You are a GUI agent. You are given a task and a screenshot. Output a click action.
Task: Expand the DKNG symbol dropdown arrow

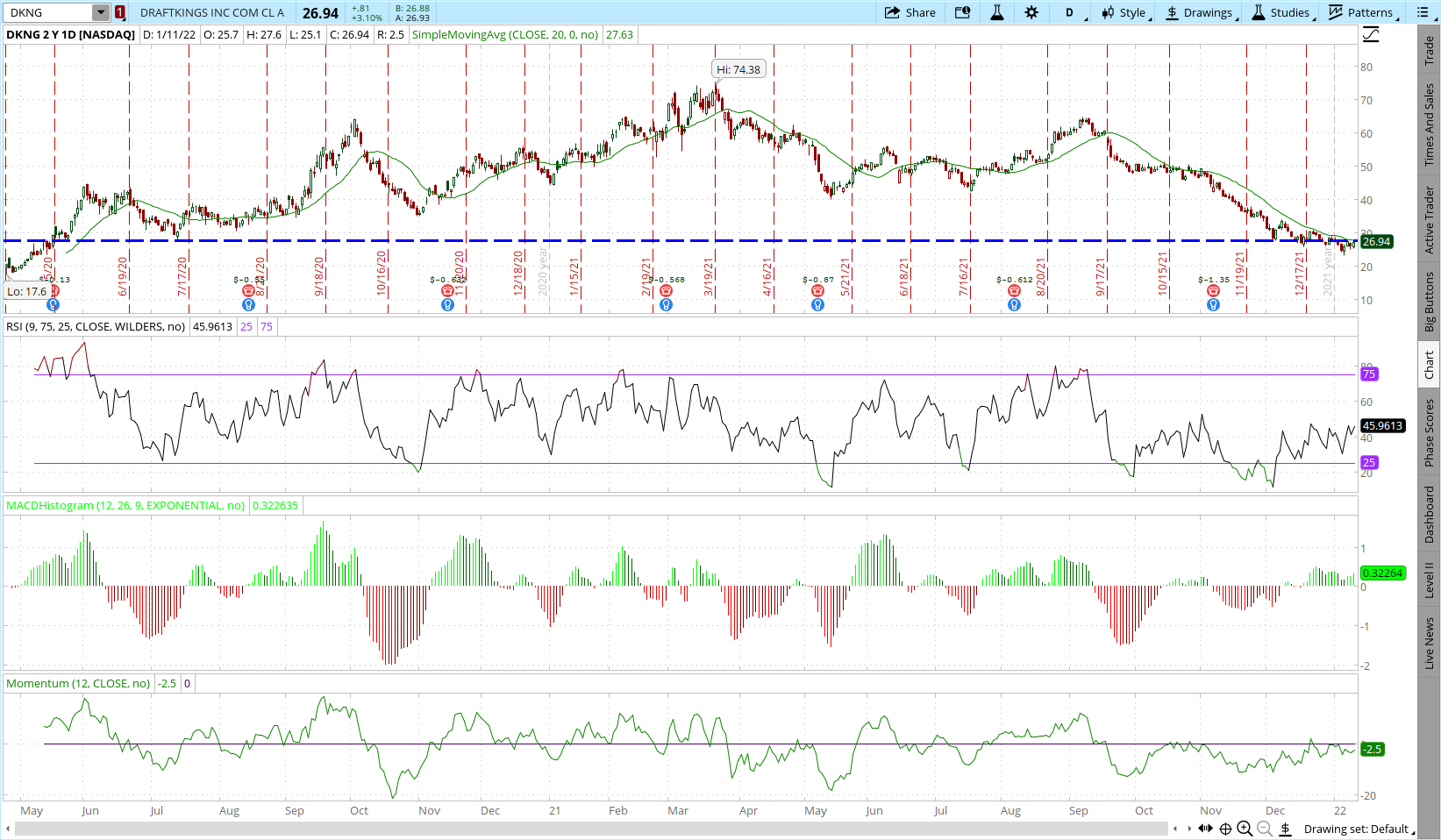pos(101,12)
